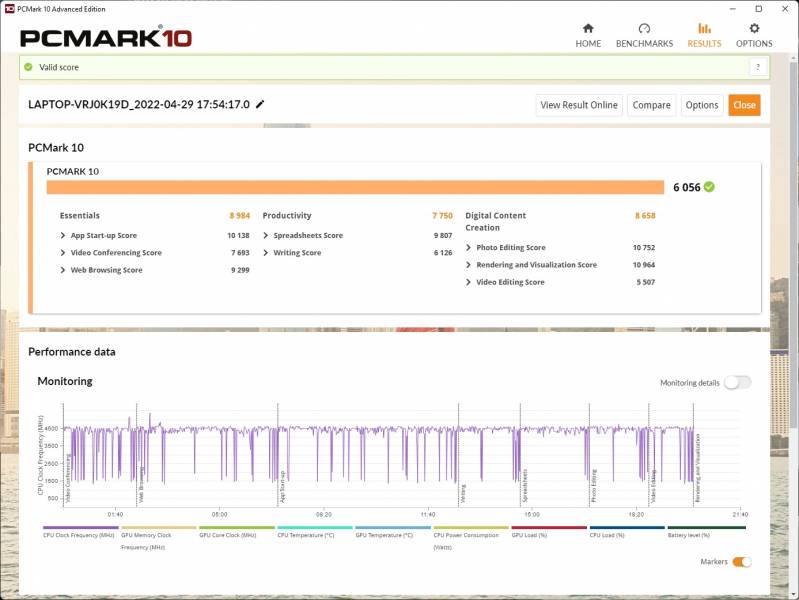Expand Spreadsheets Score
Viewport: 799px width, 600px height.
265,235
